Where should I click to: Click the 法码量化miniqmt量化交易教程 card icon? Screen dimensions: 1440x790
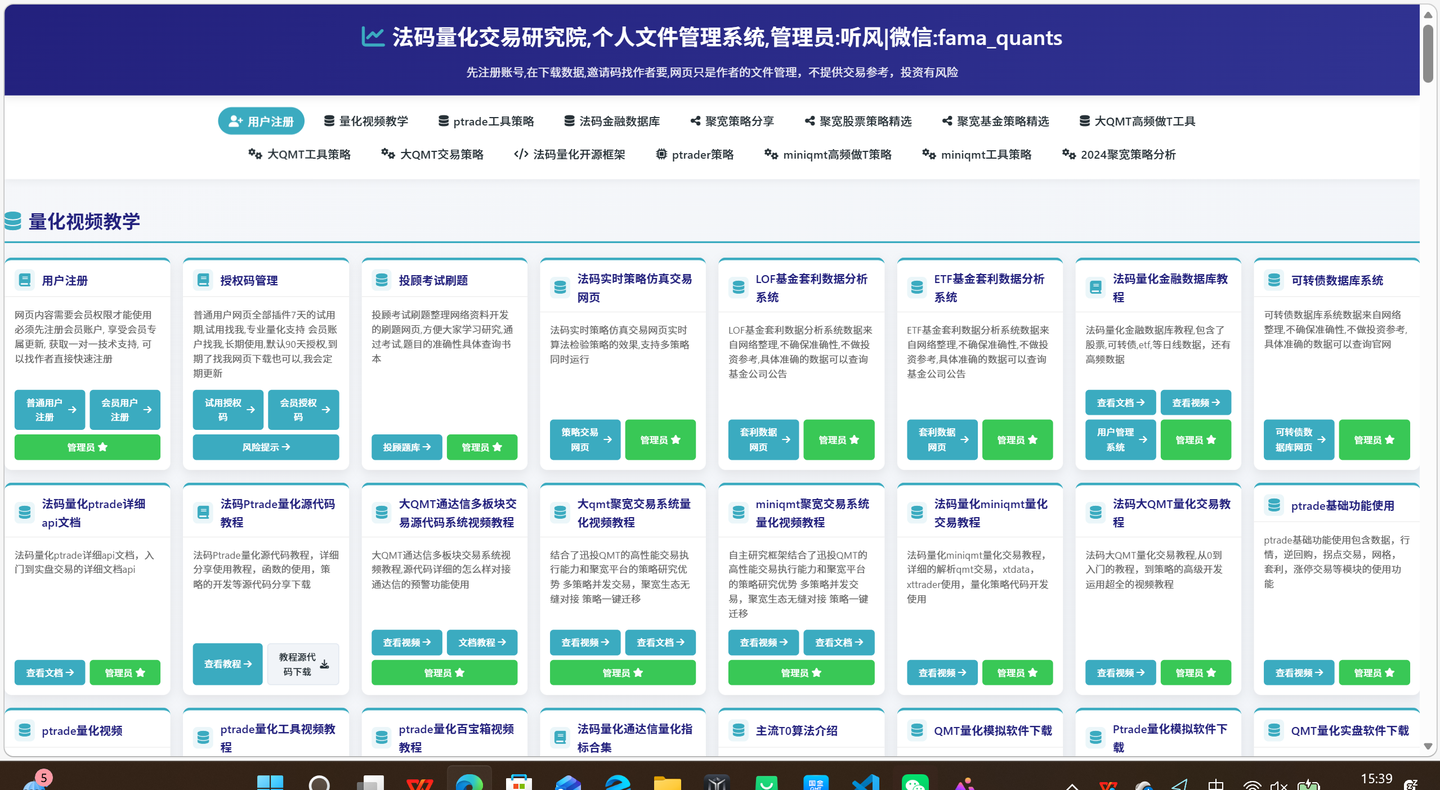tap(917, 513)
